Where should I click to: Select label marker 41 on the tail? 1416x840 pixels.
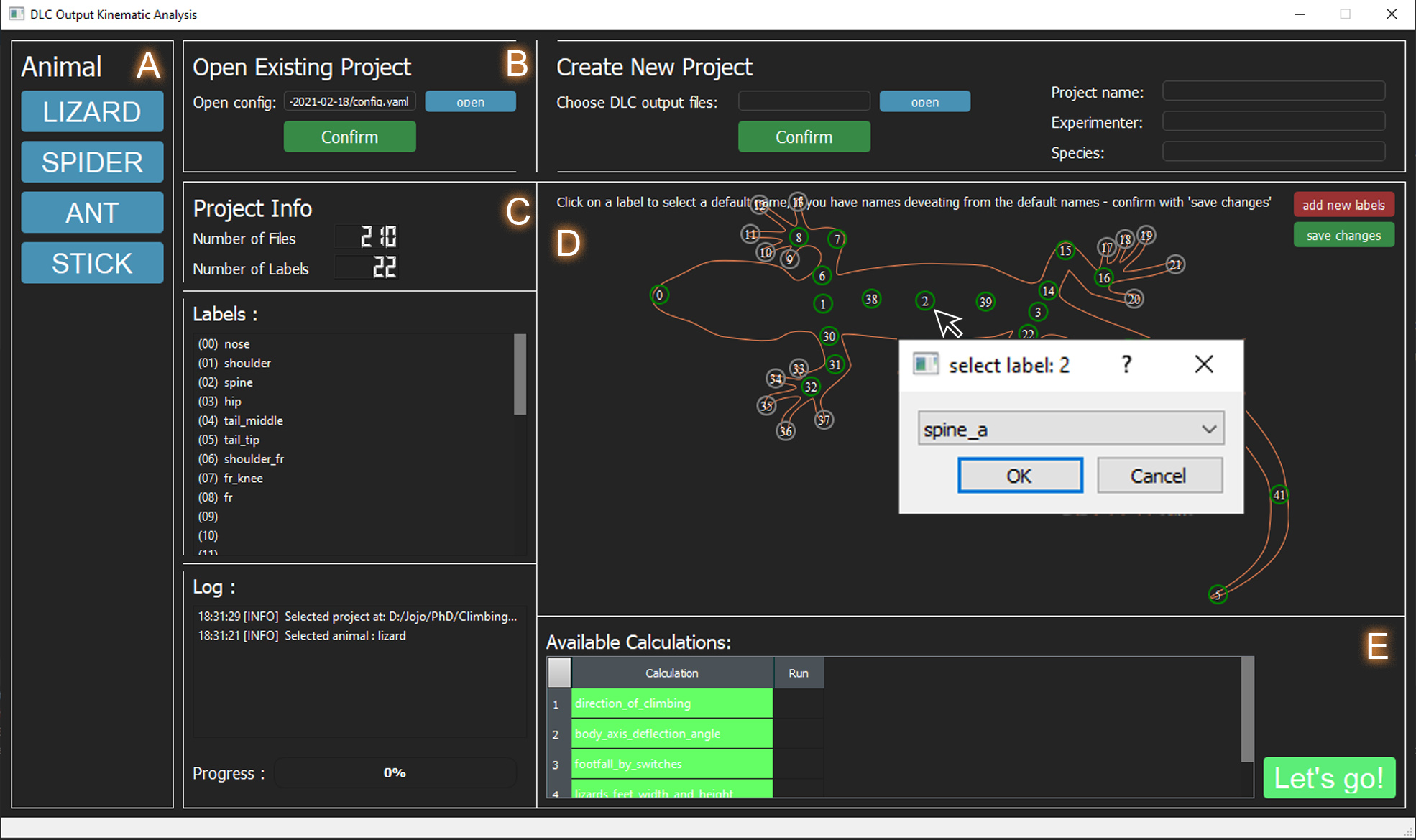(1279, 494)
